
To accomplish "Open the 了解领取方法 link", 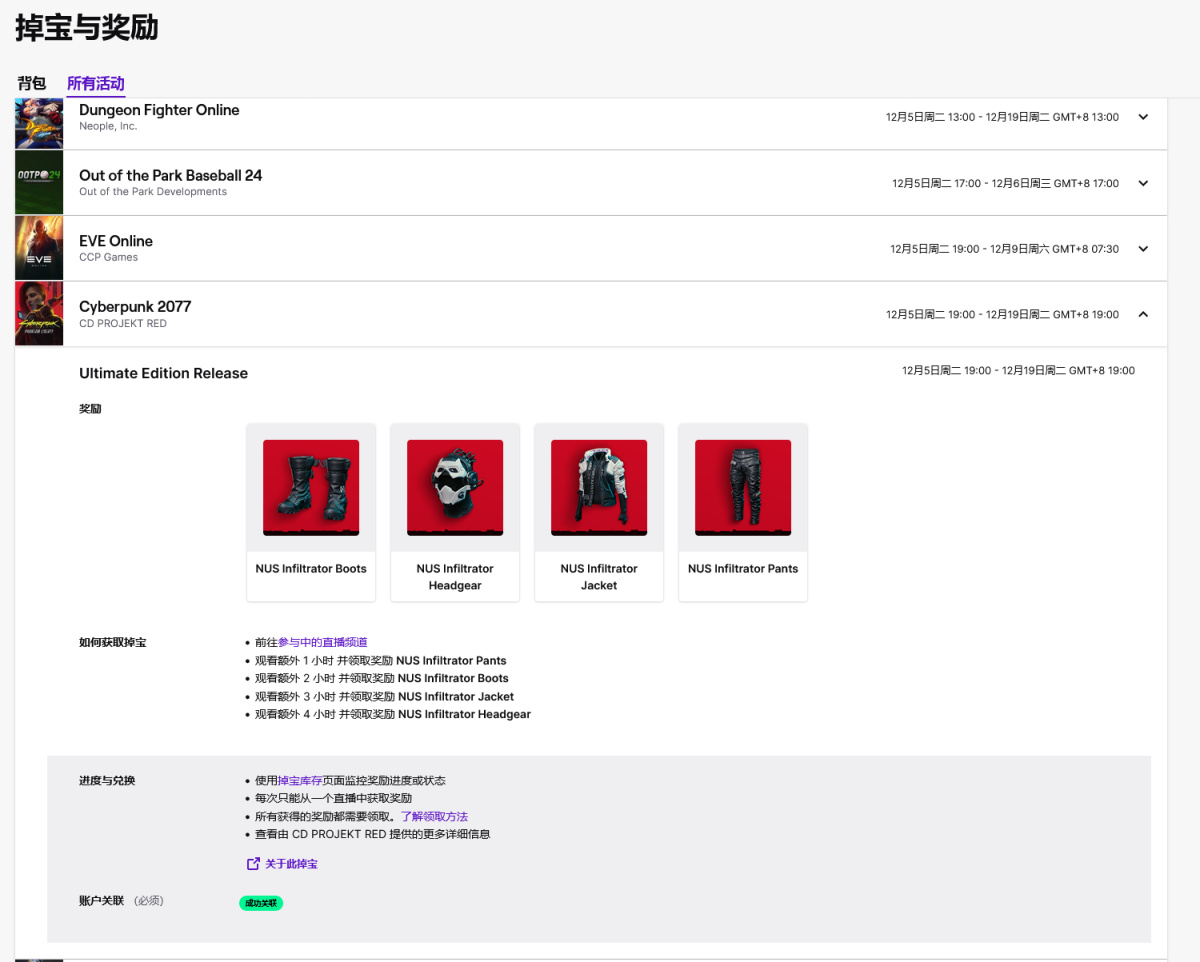I will point(434,816).
